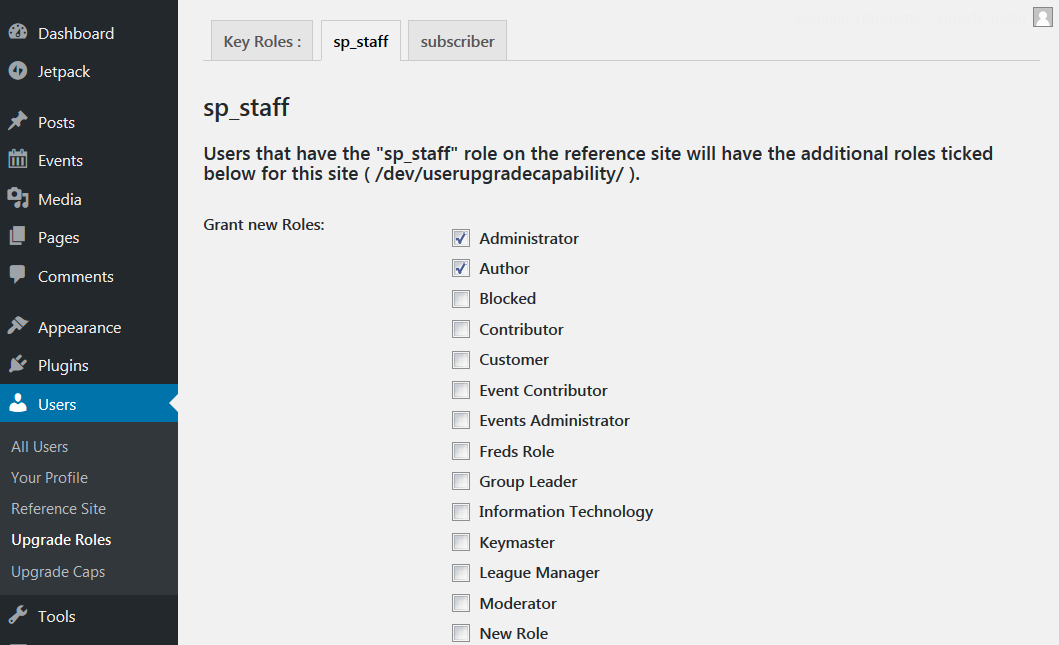Click the Pages stacked-sheets icon
Screen dimensions: 1059x645
click(x=18, y=236)
